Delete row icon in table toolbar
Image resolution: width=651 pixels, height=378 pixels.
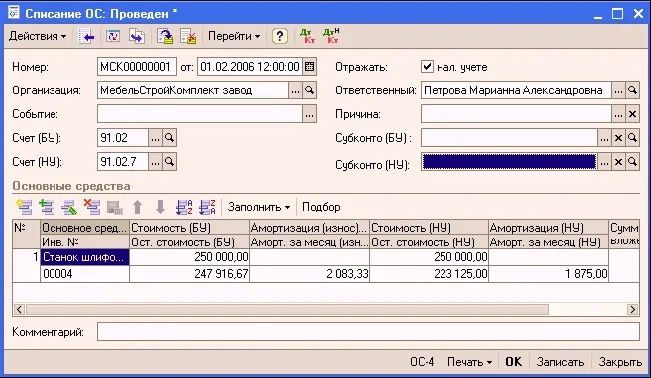coord(91,207)
